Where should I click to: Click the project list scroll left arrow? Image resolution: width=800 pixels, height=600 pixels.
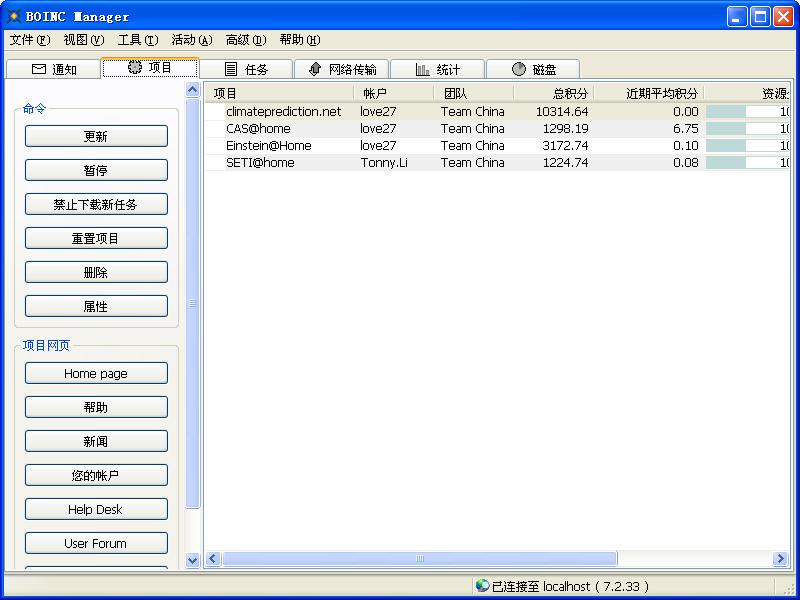(213, 559)
